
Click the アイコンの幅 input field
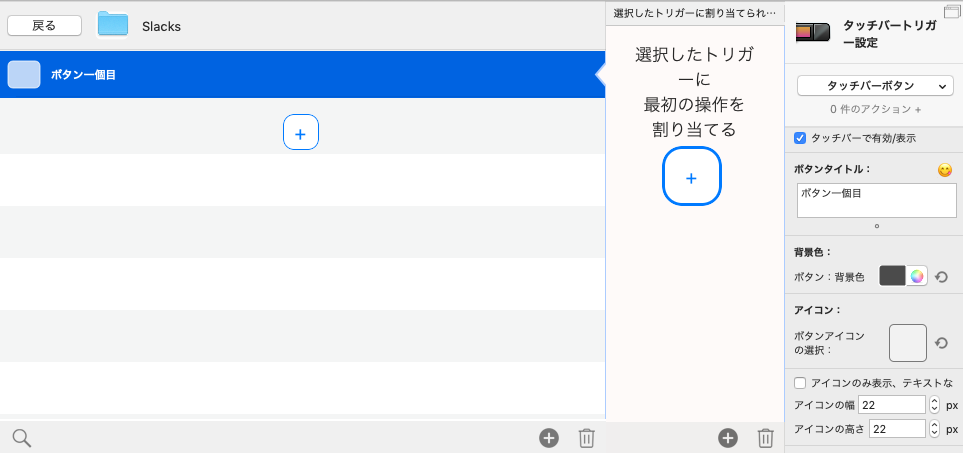(x=892, y=405)
